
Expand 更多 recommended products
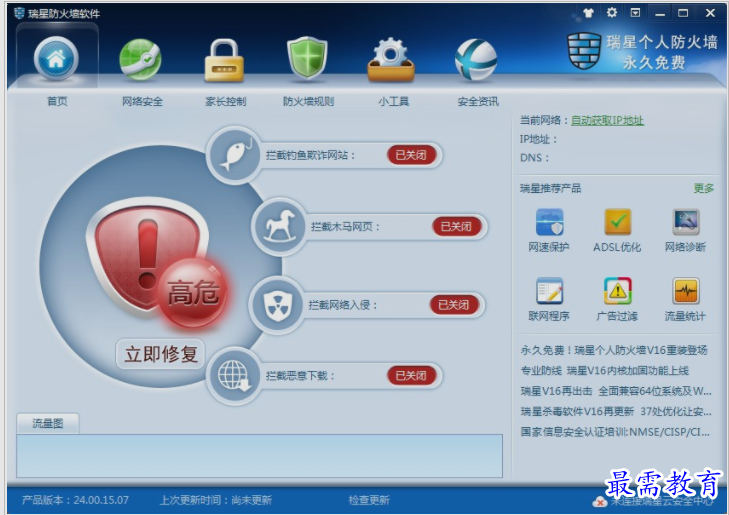click(x=703, y=188)
